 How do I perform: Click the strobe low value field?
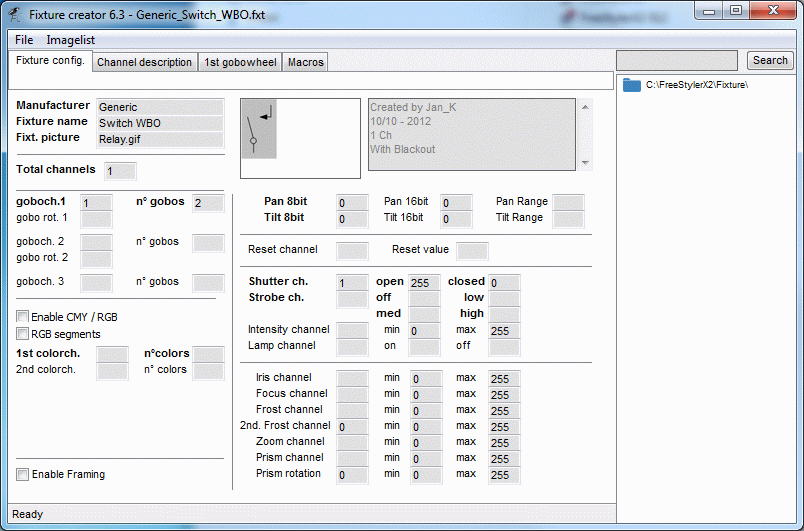pyautogui.click(x=505, y=299)
